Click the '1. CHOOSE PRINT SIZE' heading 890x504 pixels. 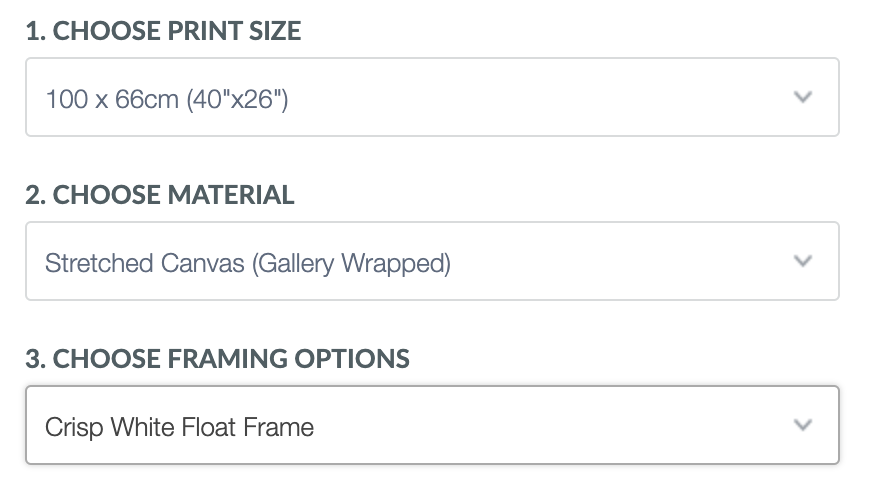pyautogui.click(x=163, y=31)
